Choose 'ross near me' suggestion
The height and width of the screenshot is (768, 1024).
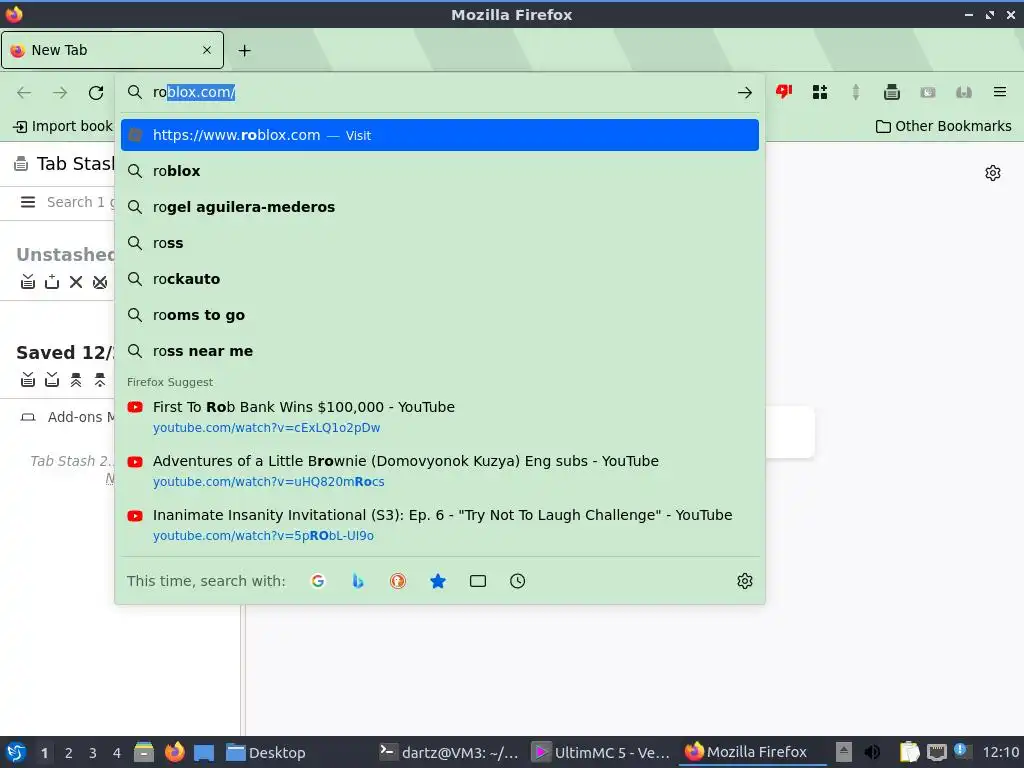[x=440, y=351]
